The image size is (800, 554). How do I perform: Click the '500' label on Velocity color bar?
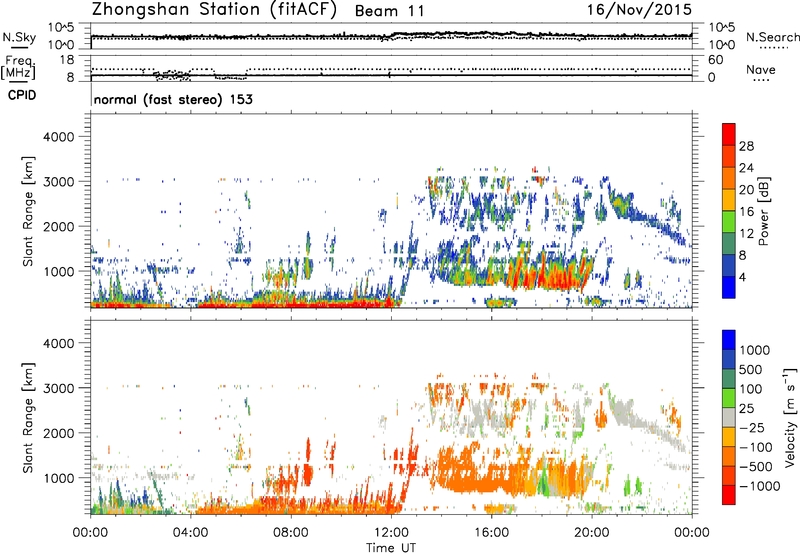753,369
